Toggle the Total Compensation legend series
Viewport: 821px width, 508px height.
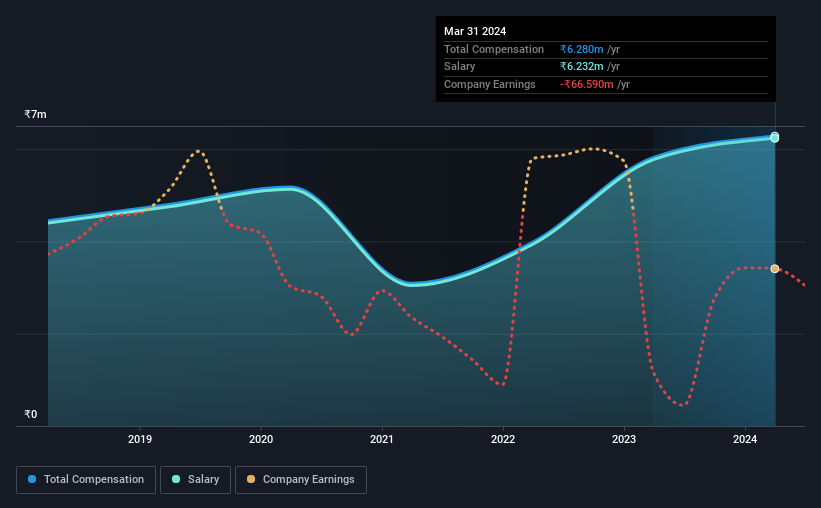86,480
